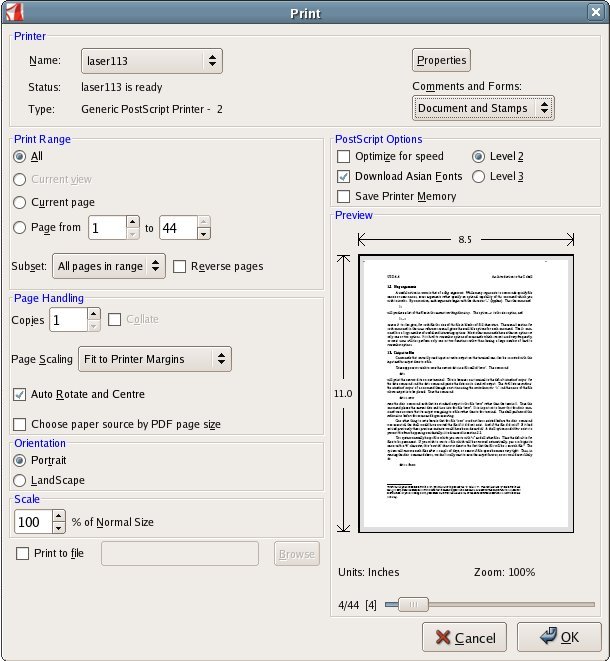This screenshot has height=661, width=610.
Task: Toggle Reverse pages checkbox
Action: click(180, 266)
